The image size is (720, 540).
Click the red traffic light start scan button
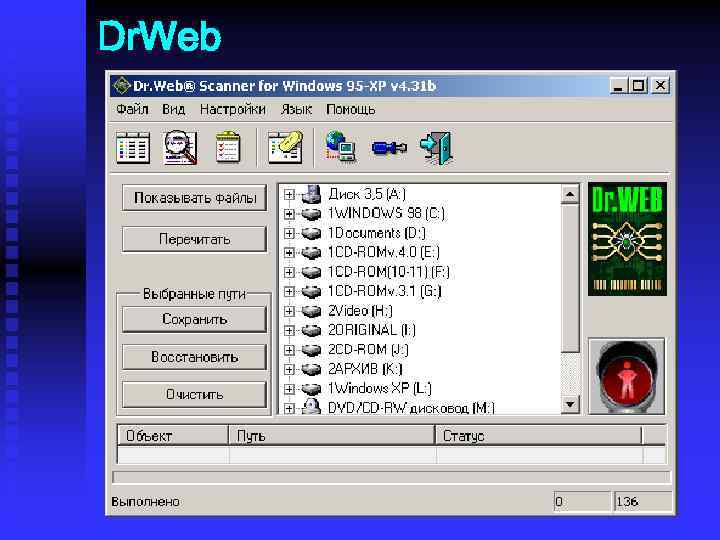pos(626,377)
